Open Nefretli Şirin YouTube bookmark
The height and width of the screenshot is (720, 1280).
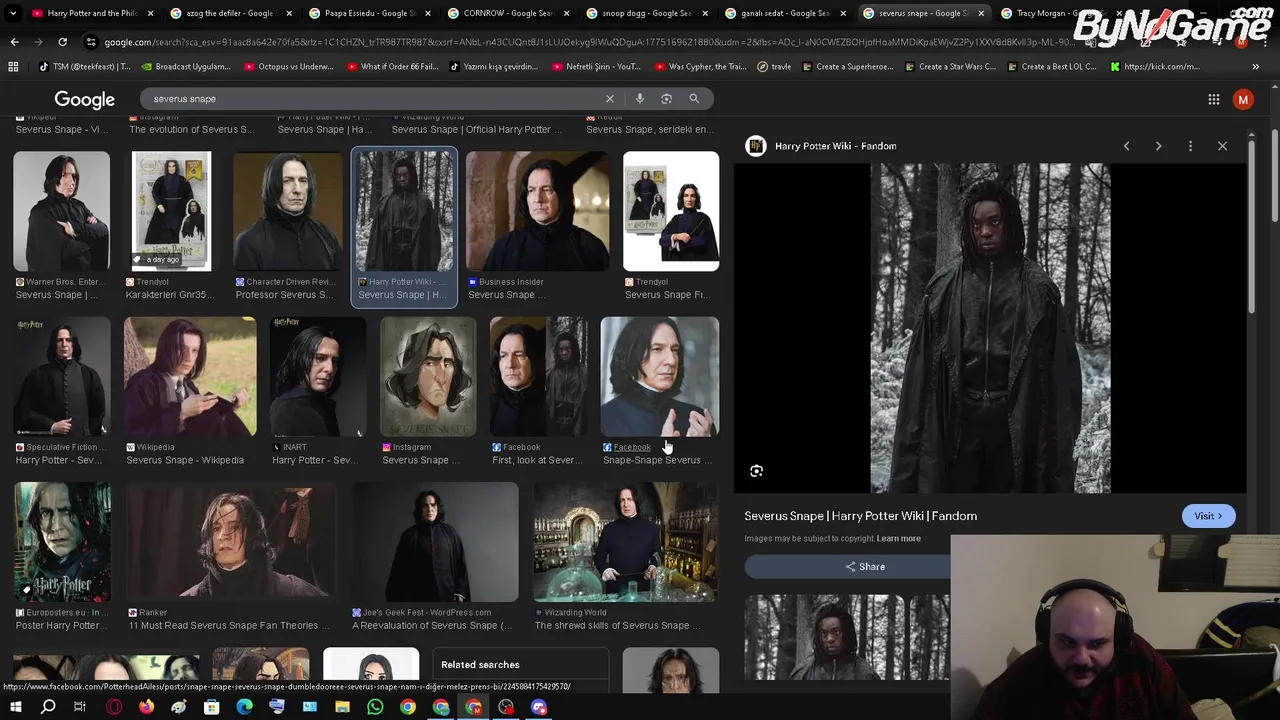pos(595,67)
